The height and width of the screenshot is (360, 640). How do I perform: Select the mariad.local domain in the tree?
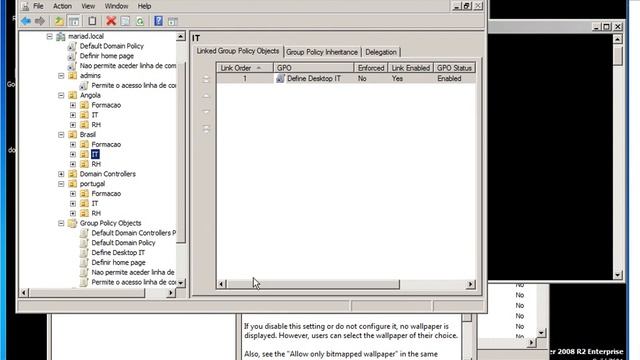pyautogui.click(x=86, y=36)
